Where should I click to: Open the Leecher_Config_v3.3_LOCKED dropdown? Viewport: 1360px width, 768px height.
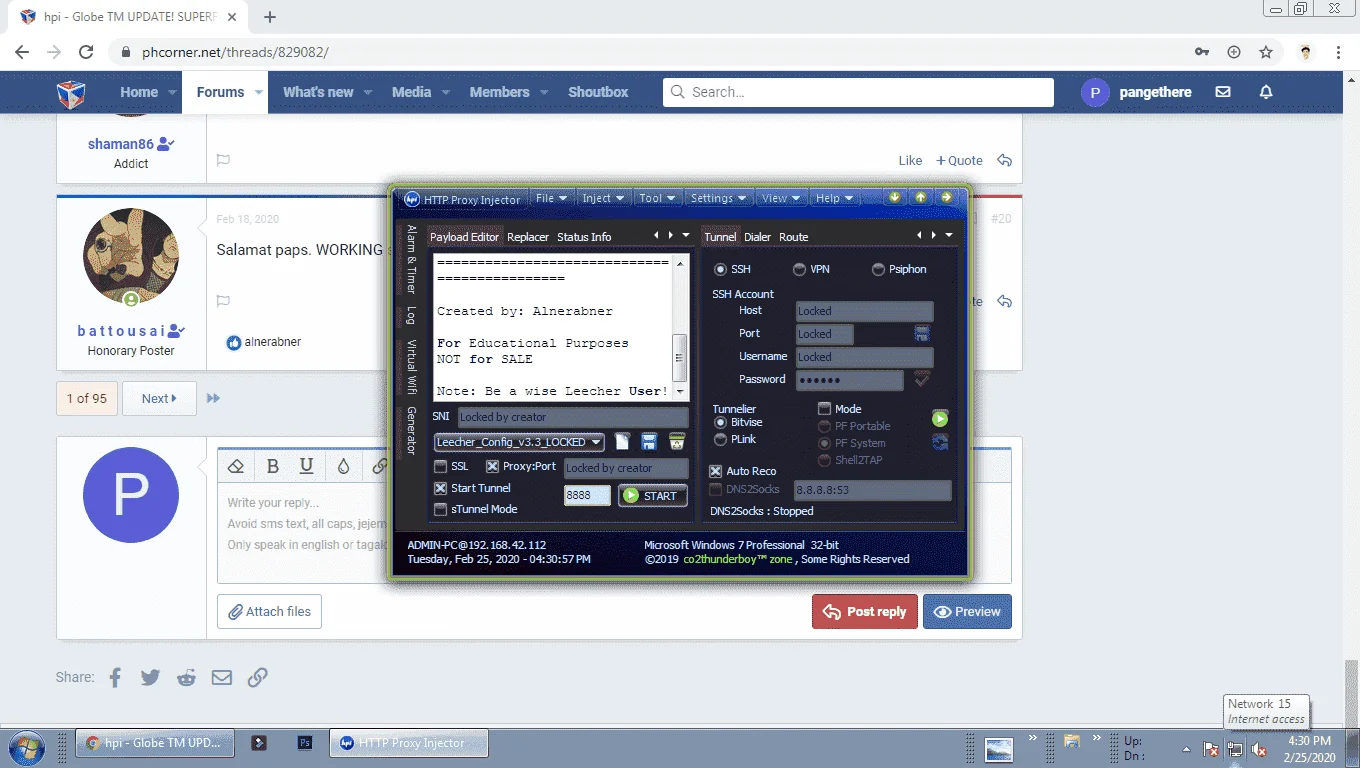click(519, 442)
